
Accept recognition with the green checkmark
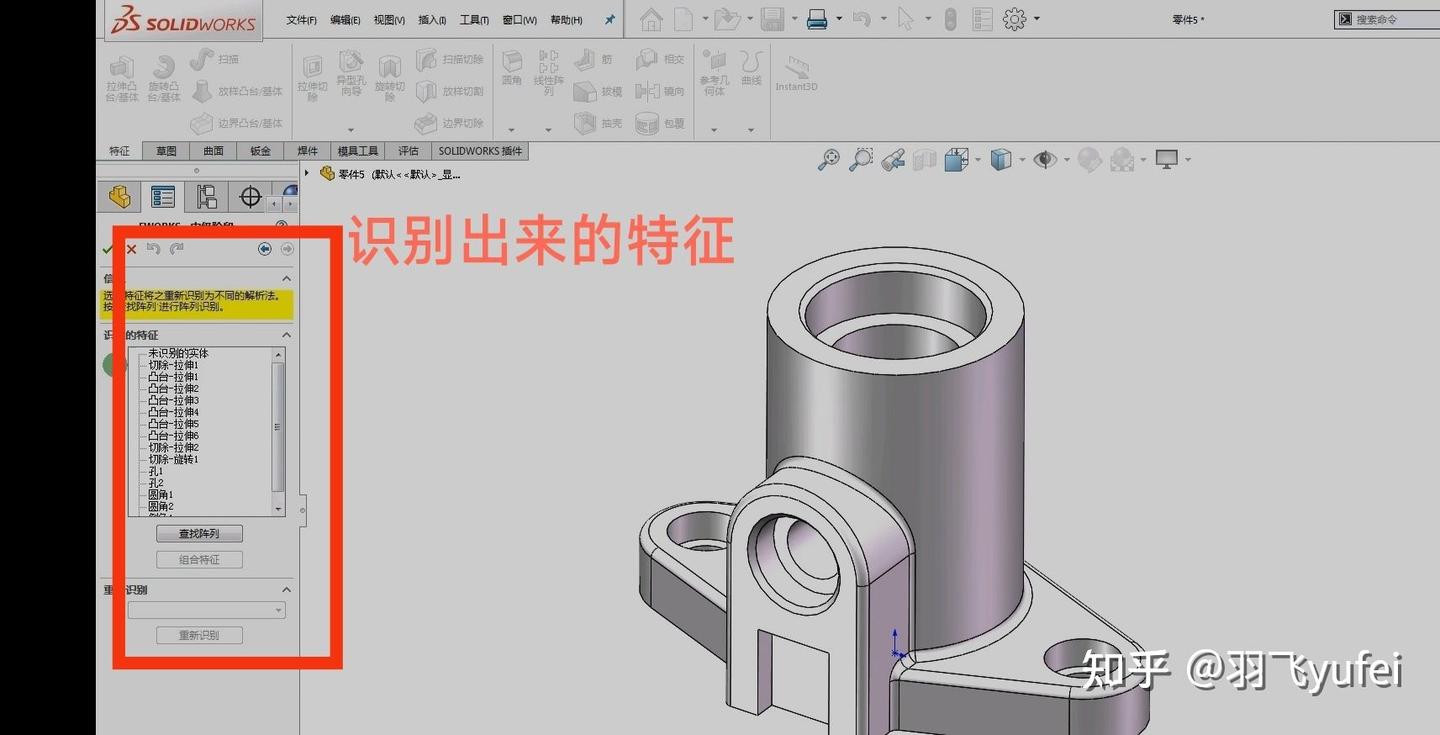(x=109, y=248)
